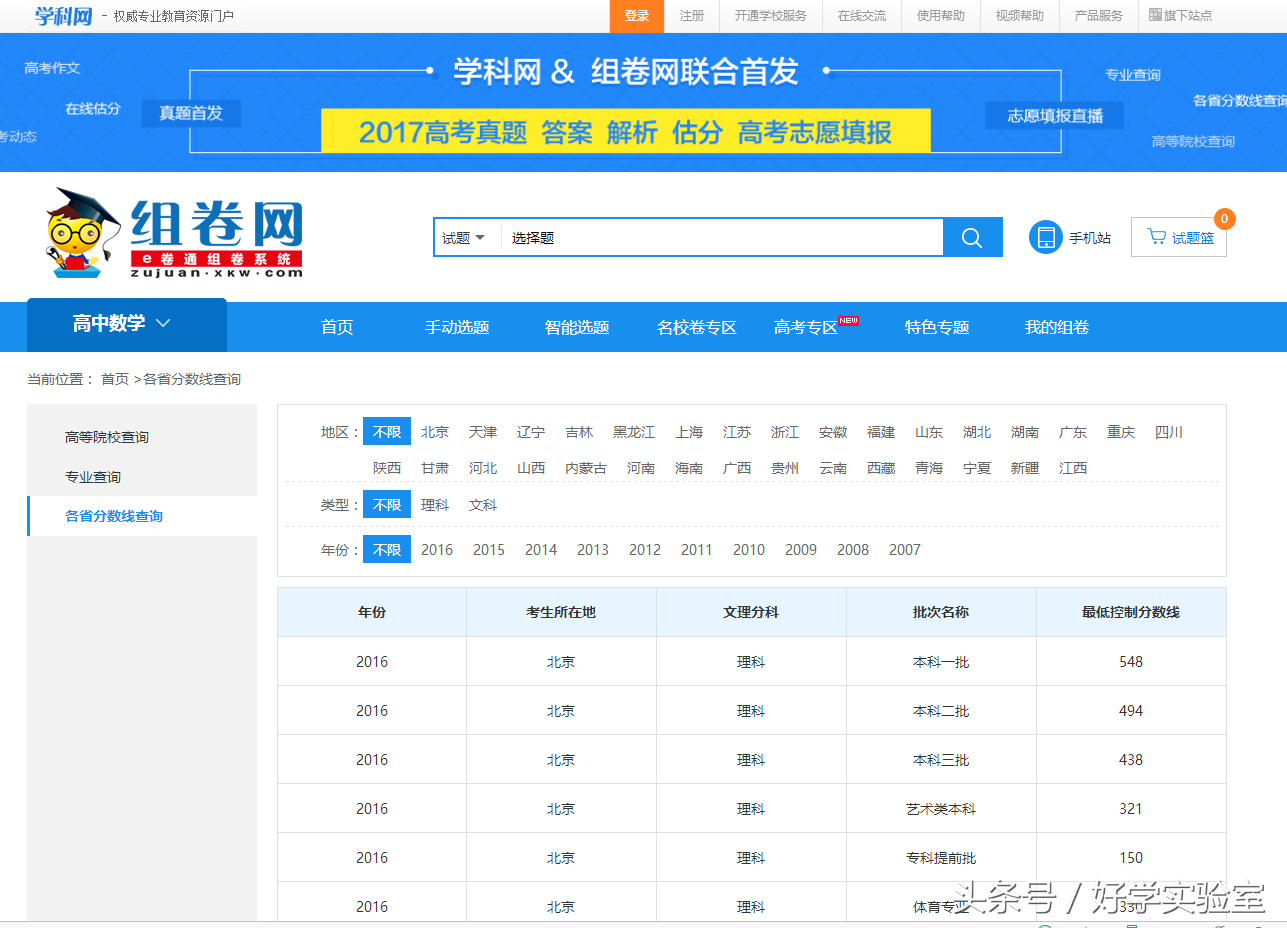Open the 在线交流 menu item
This screenshot has width=1287, height=928.
click(x=862, y=16)
